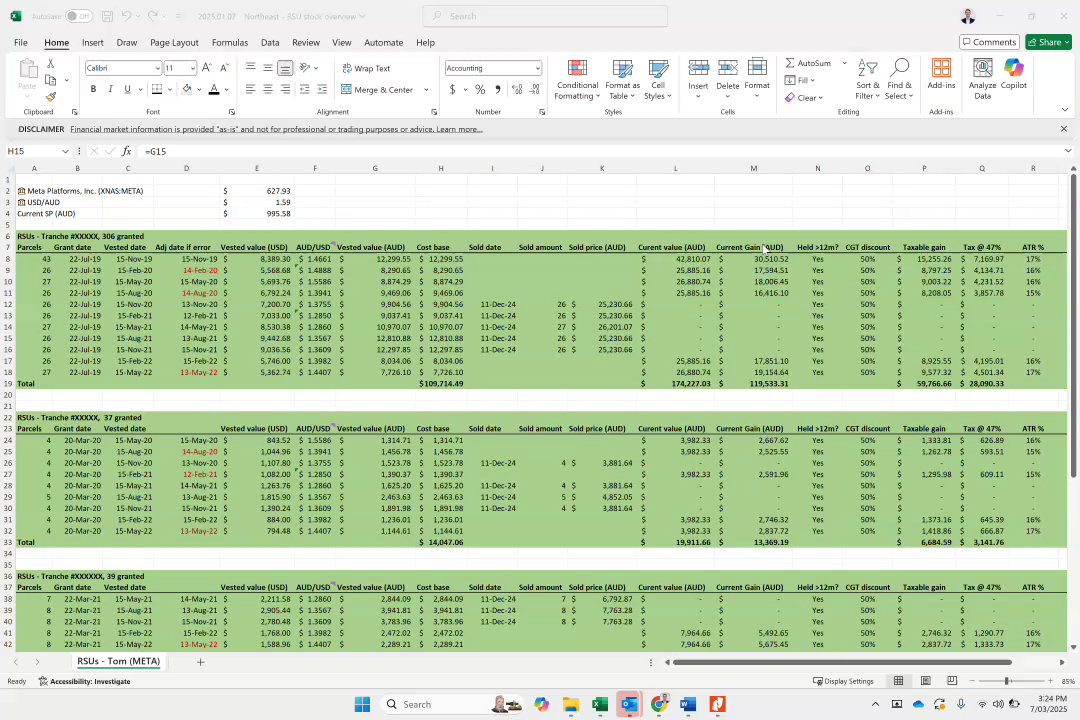Toggle Wrap Text

[366, 68]
